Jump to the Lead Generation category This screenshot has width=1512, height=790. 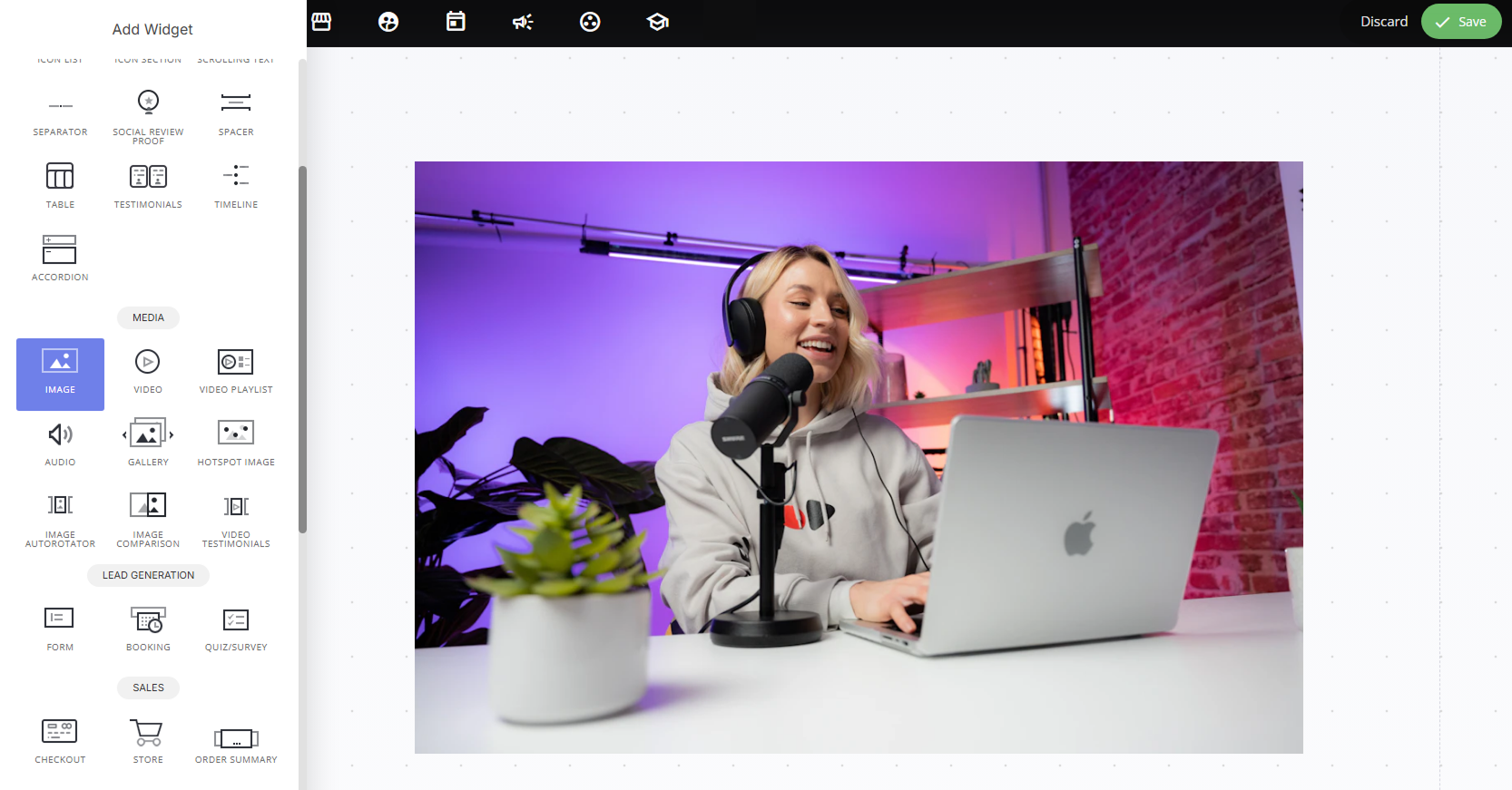click(148, 575)
